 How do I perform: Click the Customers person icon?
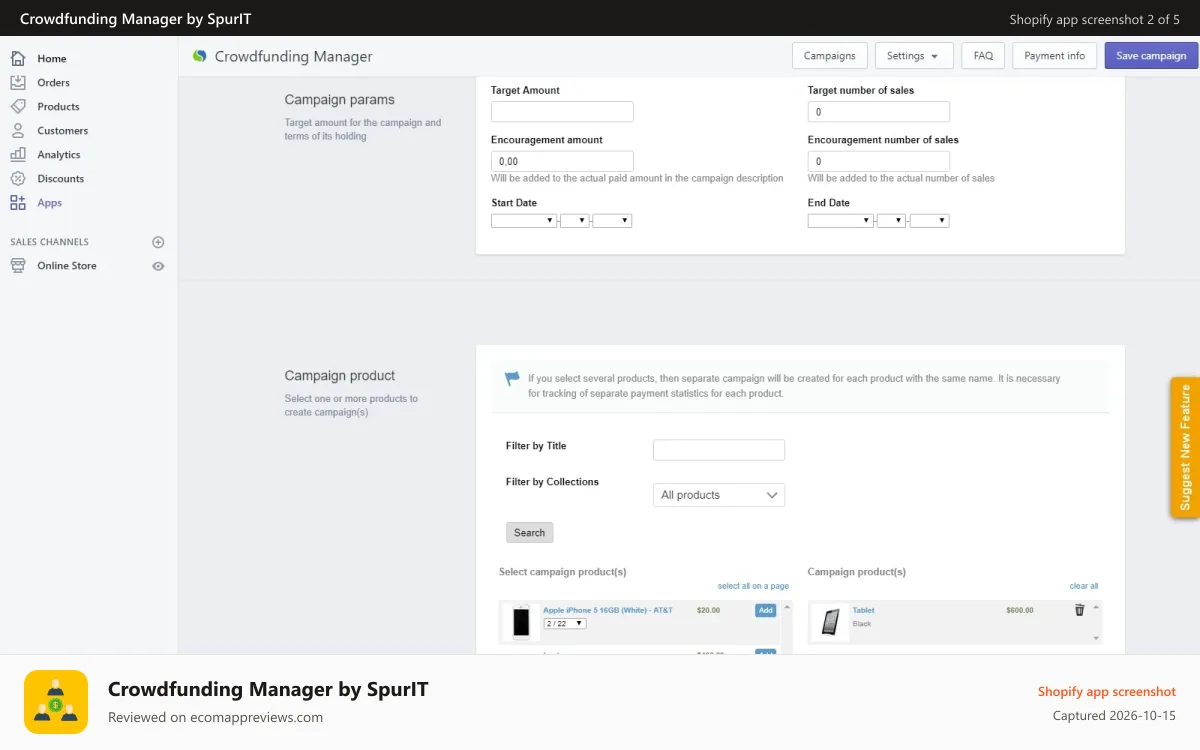[18, 131]
